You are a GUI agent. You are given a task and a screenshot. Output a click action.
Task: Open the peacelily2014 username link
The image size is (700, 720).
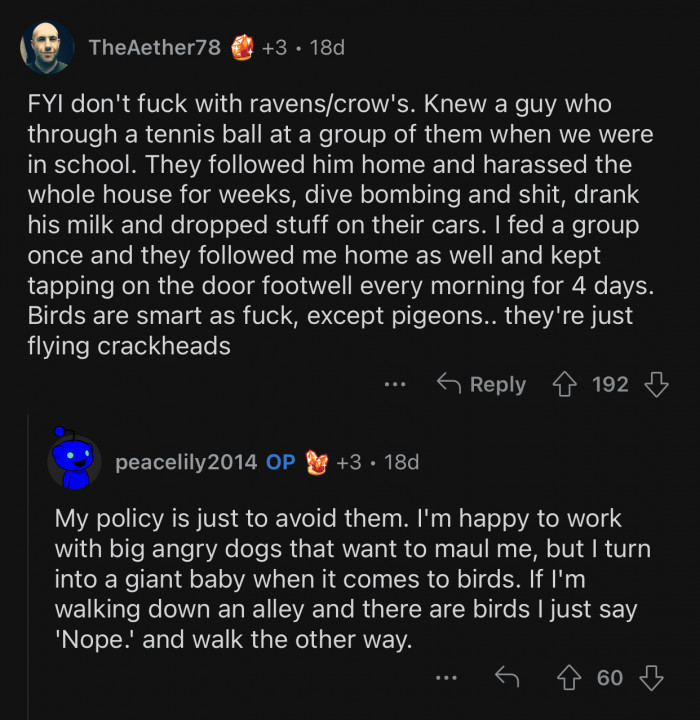pos(187,462)
